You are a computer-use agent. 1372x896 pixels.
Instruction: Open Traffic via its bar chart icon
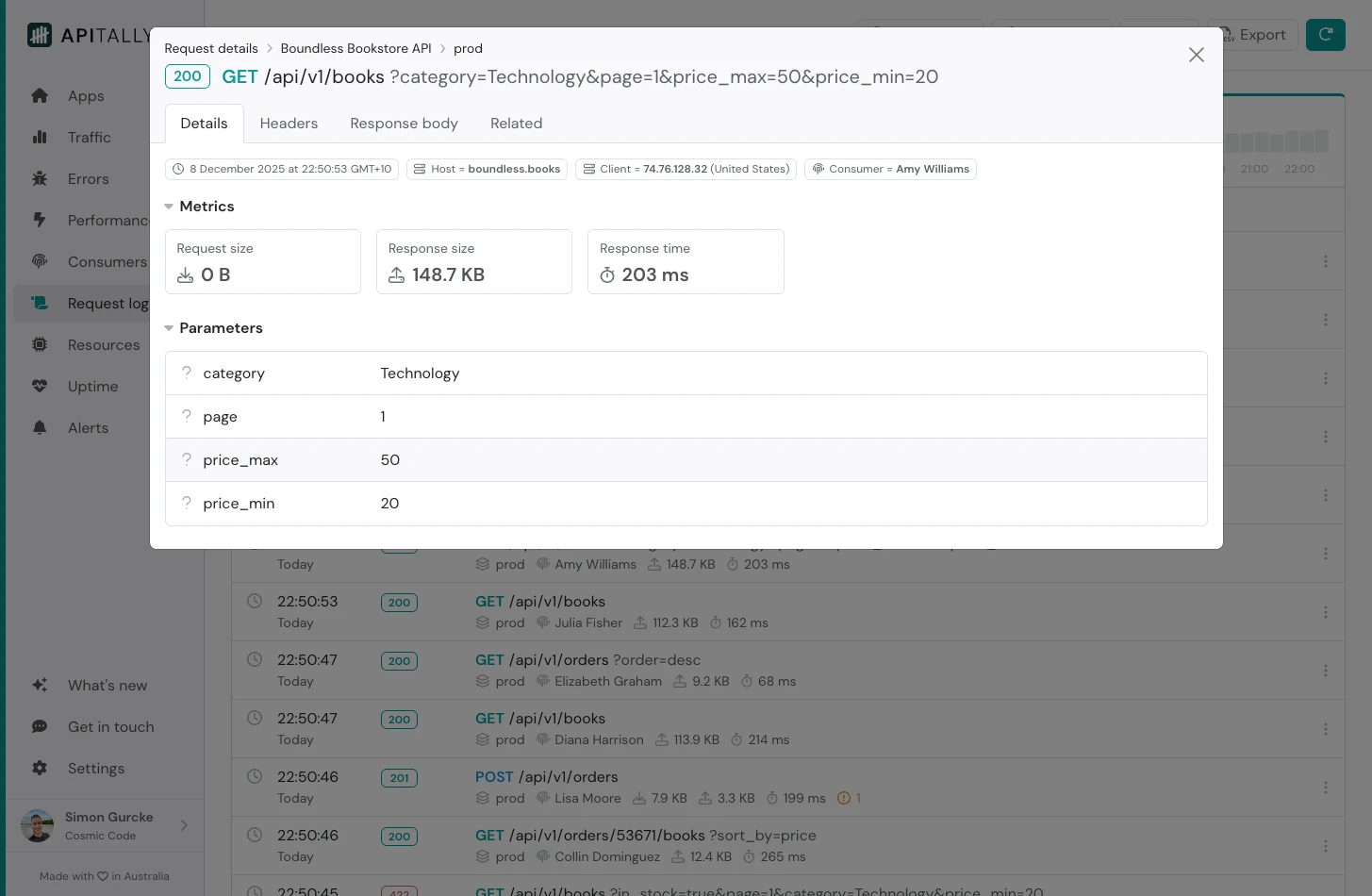(x=40, y=138)
